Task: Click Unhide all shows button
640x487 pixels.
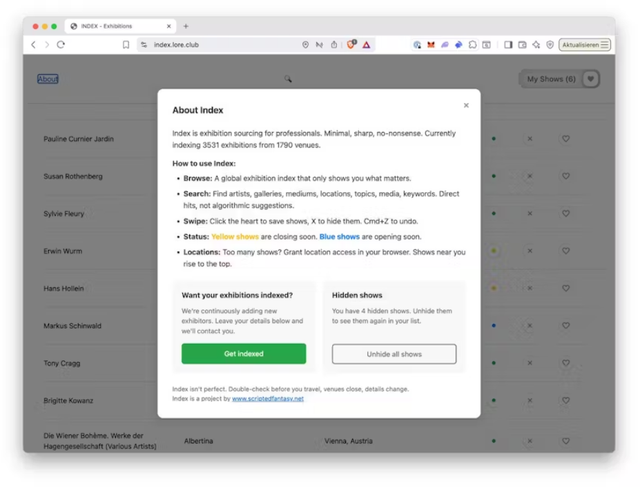Action: coord(394,354)
